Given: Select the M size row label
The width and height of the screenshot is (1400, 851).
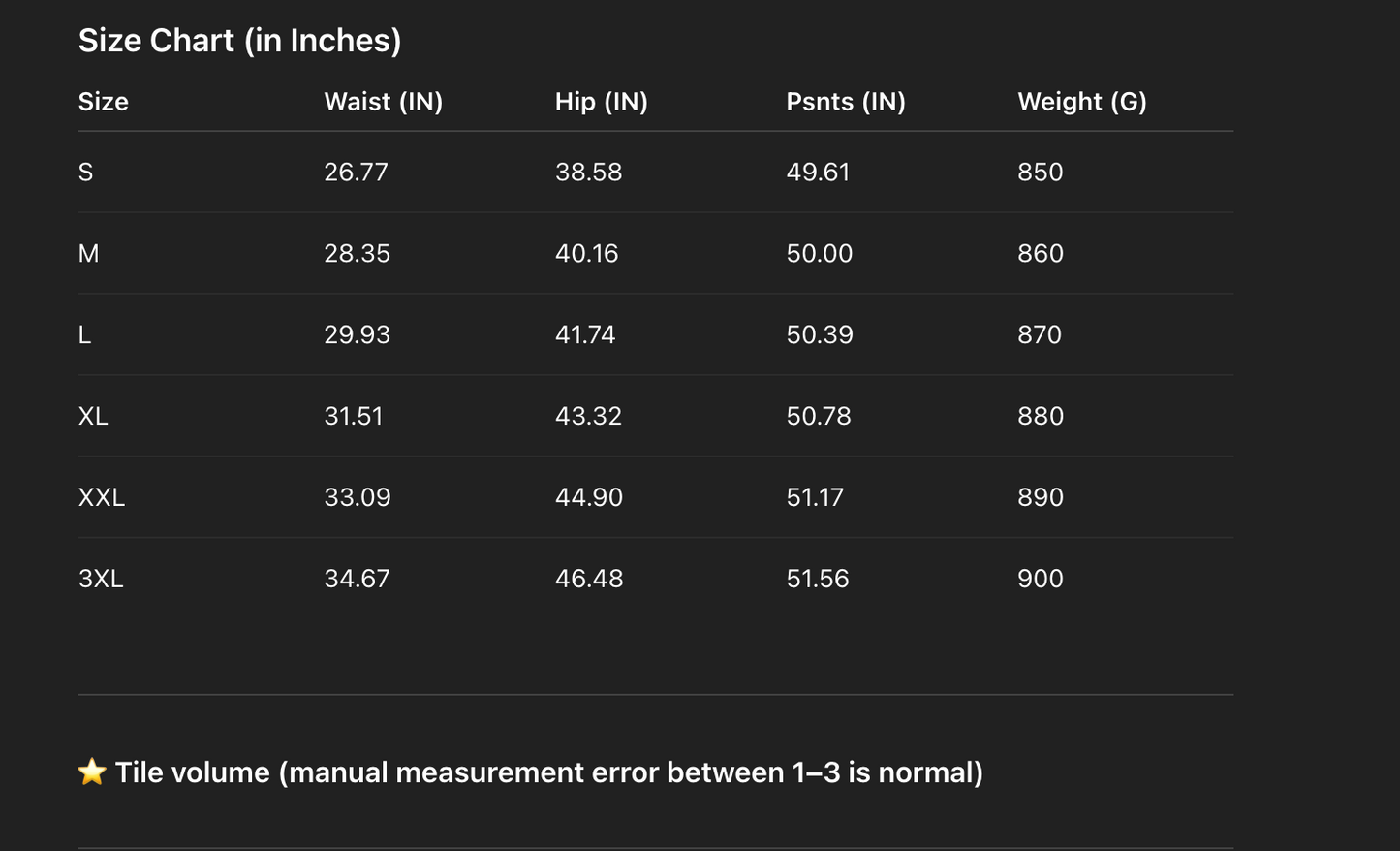Looking at the screenshot, I should pyautogui.click(x=88, y=254).
